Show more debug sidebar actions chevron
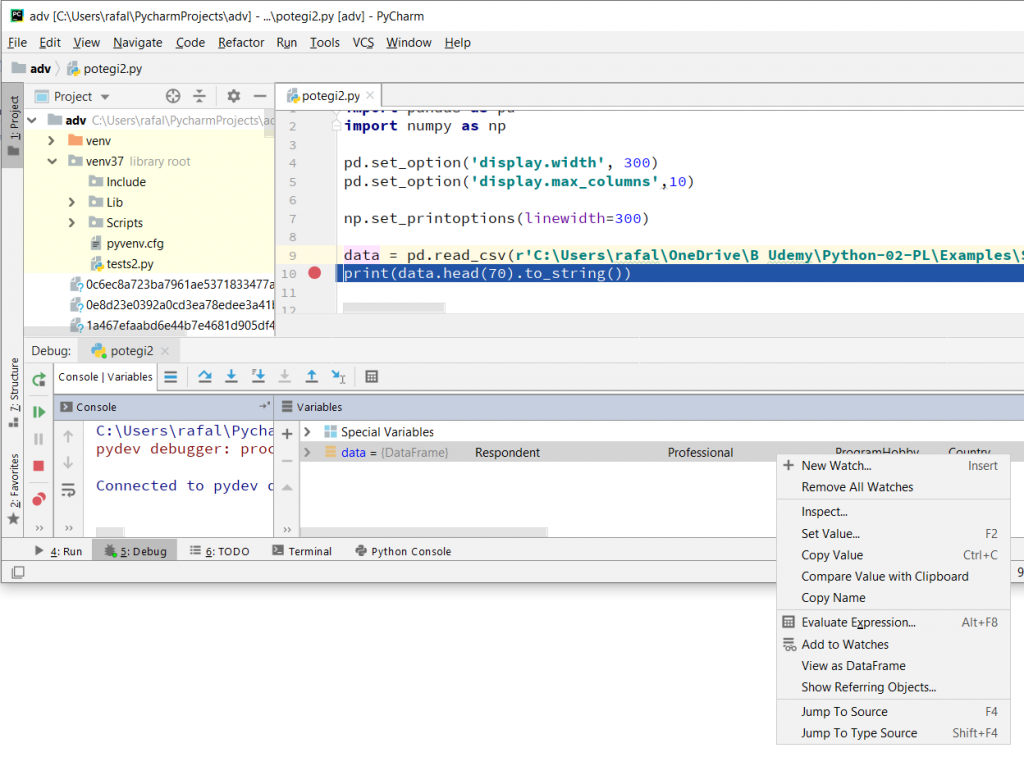 point(39,528)
